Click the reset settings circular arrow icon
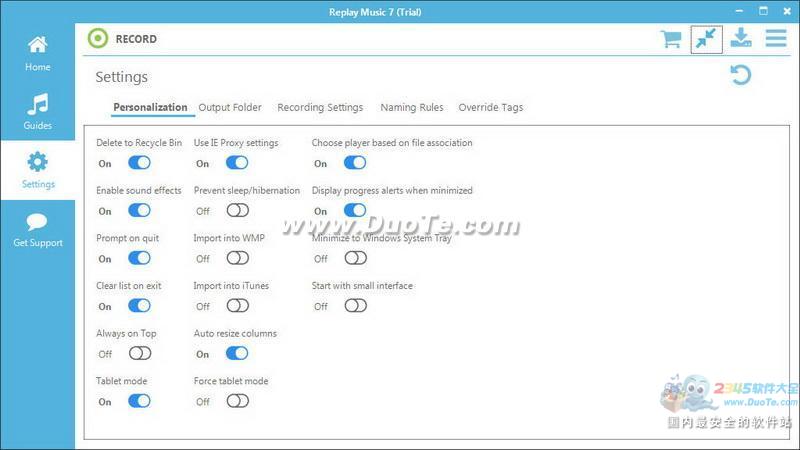Viewport: 800px width, 450px height. tap(741, 75)
